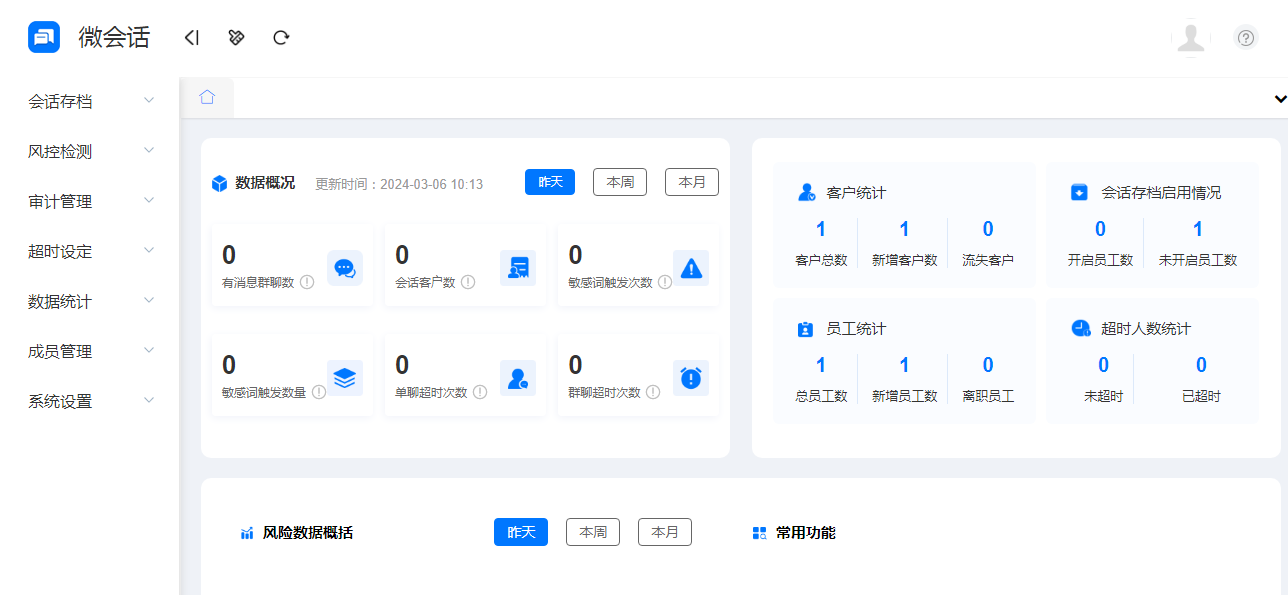This screenshot has height=595, width=1288.
Task: Expand the 会话存档 sidebar menu
Action: 90,101
